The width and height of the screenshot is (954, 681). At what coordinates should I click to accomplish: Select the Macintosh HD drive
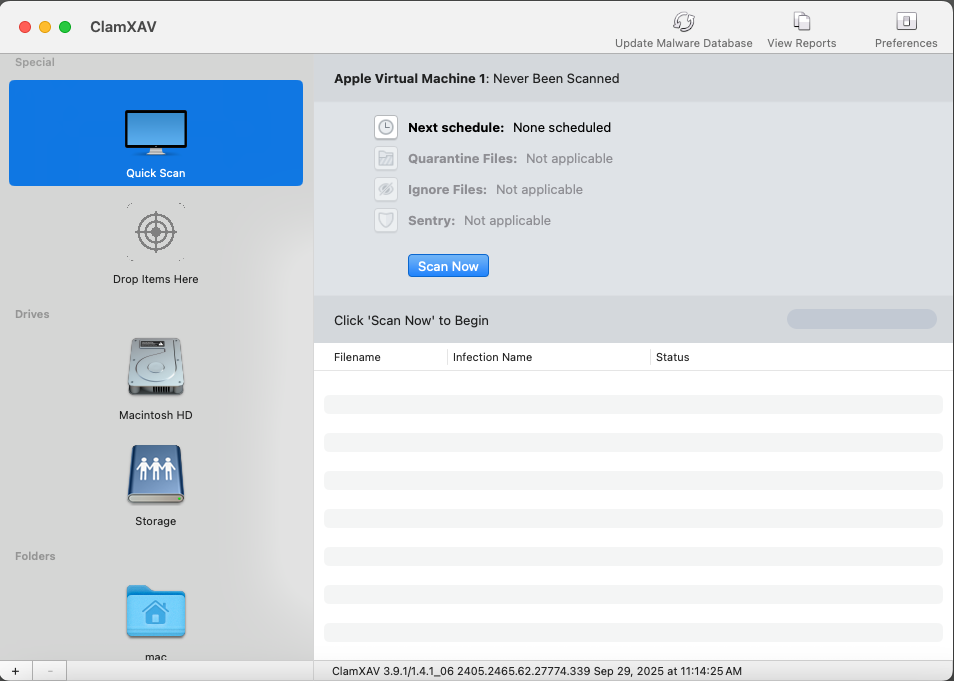pos(156,367)
